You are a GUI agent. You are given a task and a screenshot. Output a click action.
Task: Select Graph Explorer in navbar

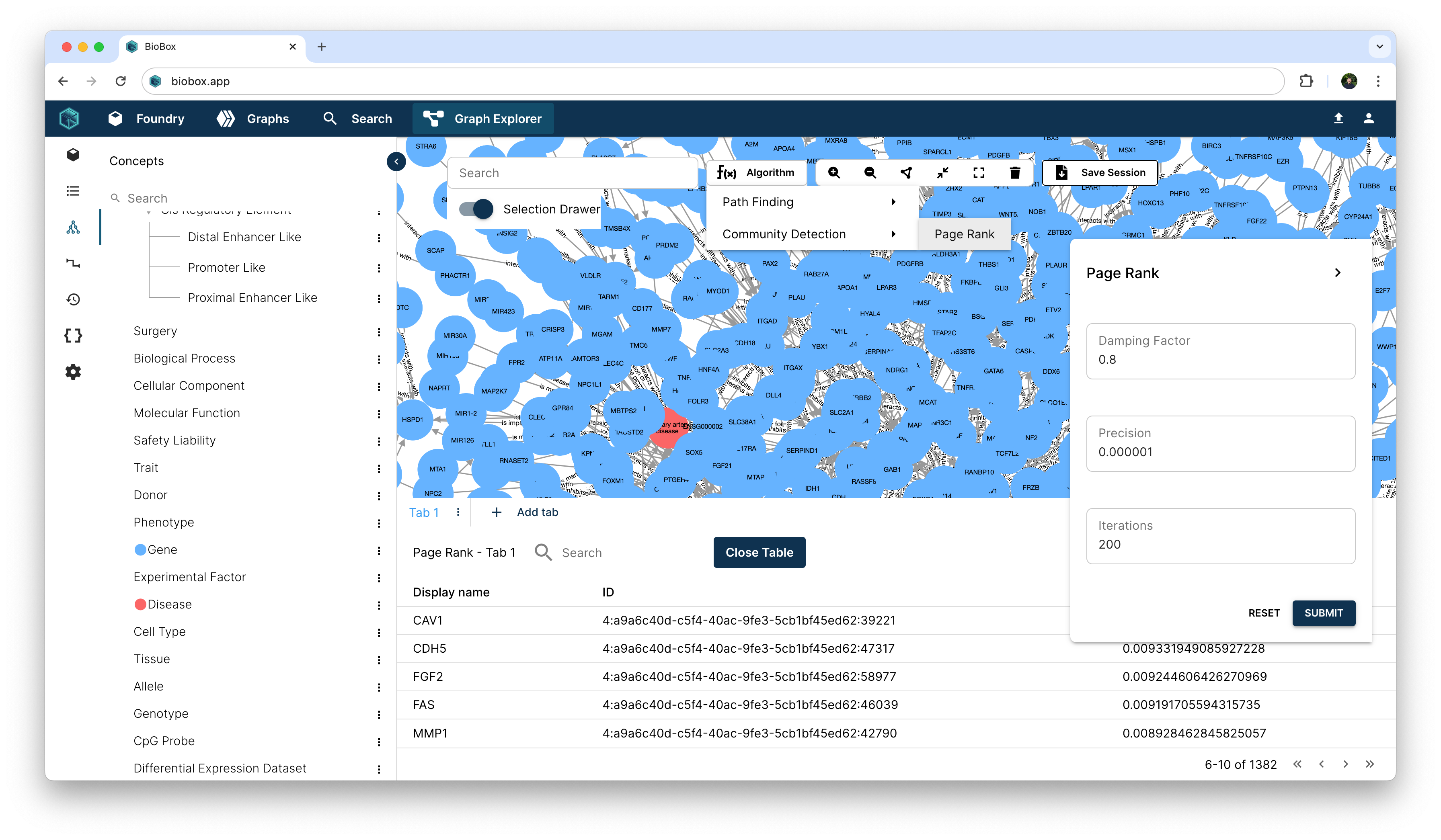(x=482, y=119)
